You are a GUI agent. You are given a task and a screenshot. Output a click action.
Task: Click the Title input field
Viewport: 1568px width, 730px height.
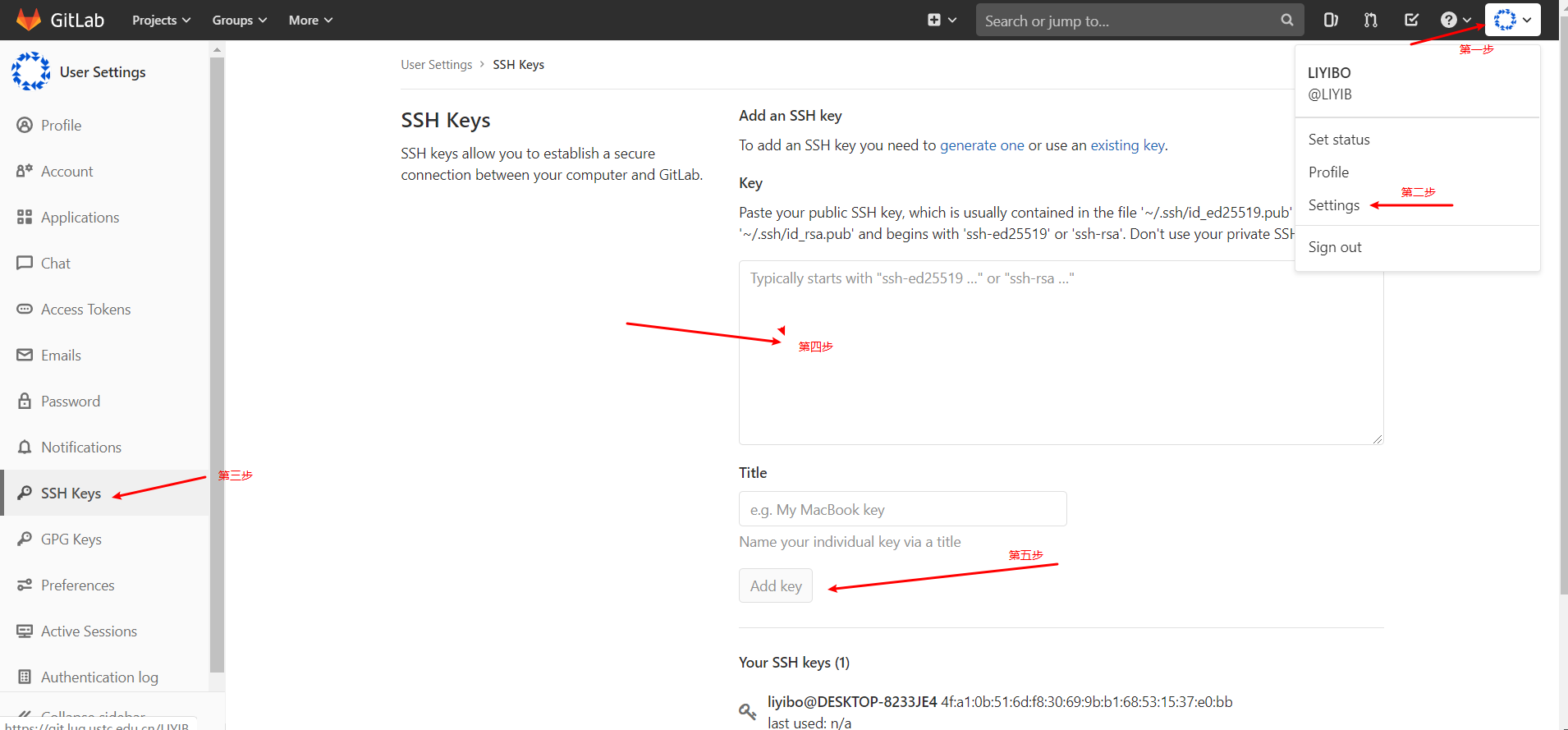[902, 509]
